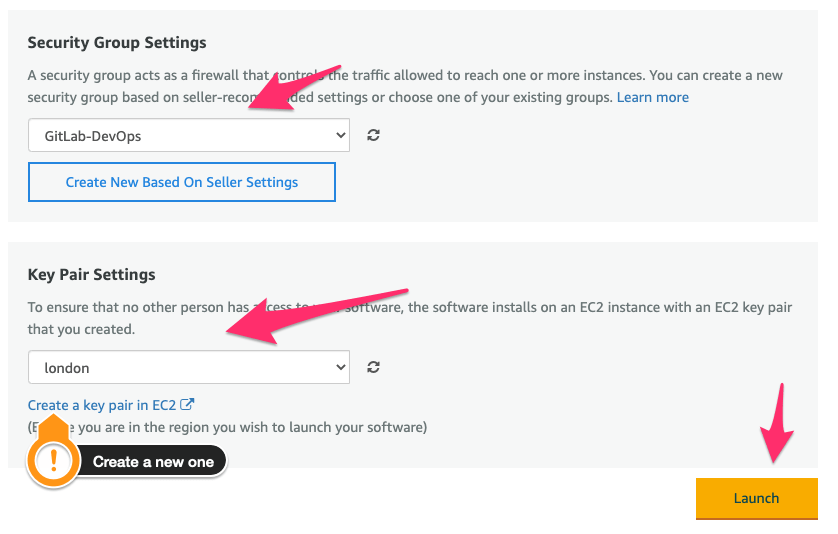Viewport: 838px width, 534px height.
Task: Follow the Learn more link
Action: pyautogui.click(x=652, y=97)
